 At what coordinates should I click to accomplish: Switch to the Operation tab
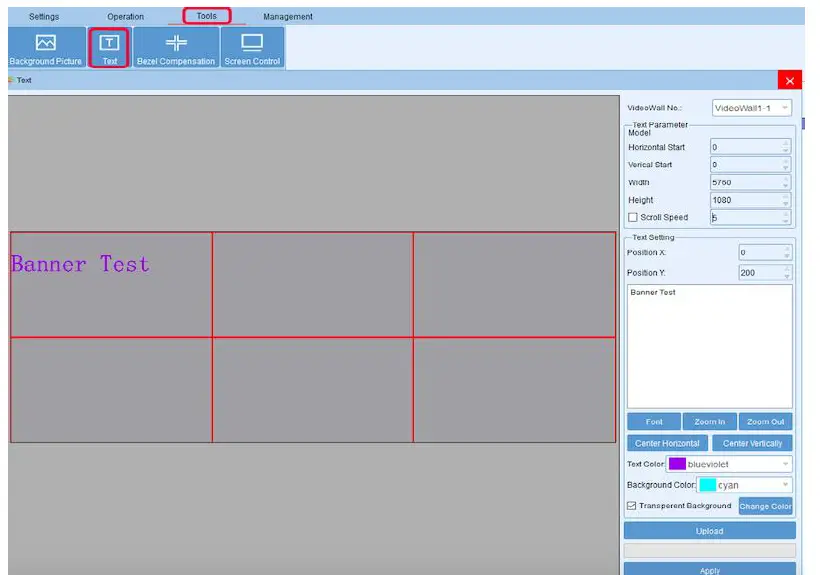coord(126,17)
